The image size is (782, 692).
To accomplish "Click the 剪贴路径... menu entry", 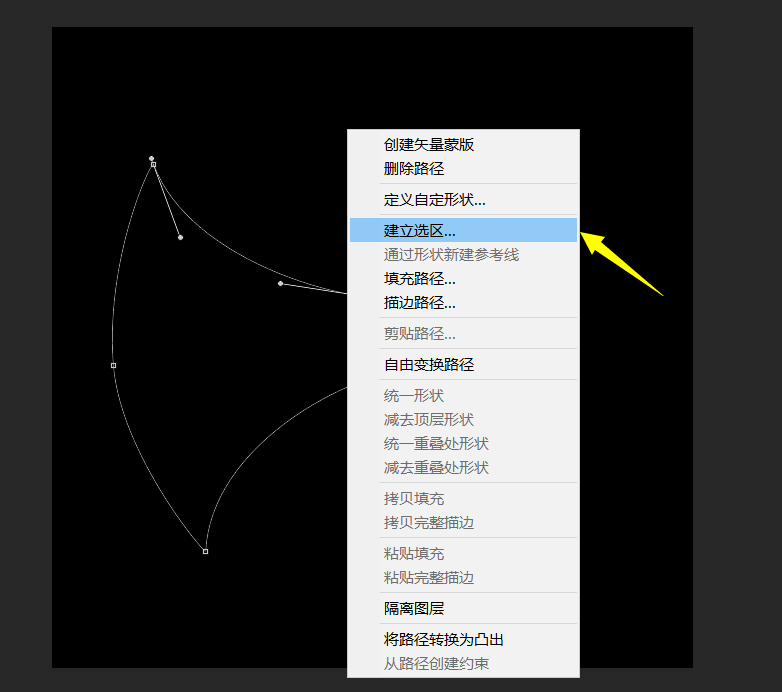I will point(463,333).
